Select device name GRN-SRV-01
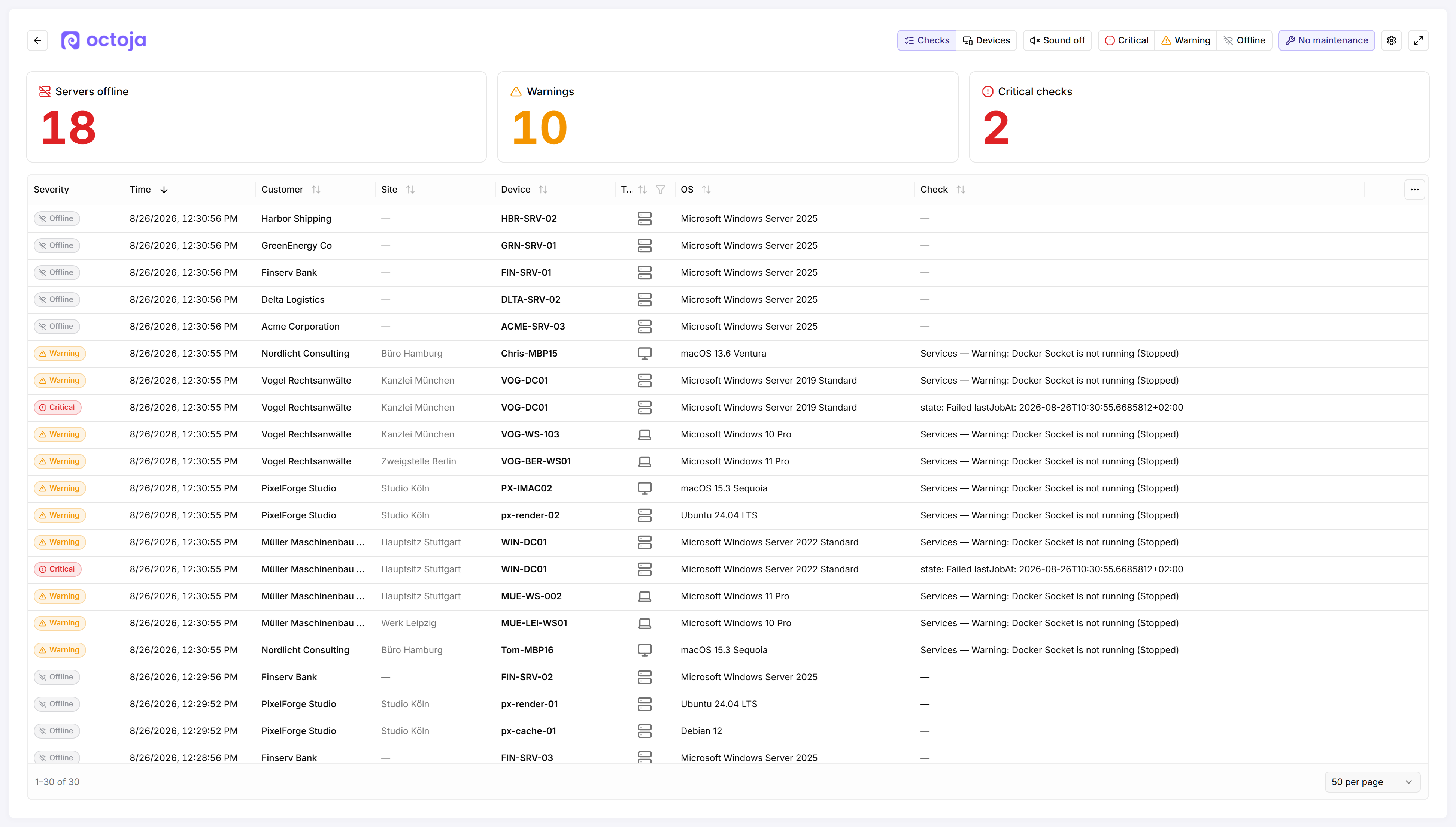 pyautogui.click(x=529, y=246)
